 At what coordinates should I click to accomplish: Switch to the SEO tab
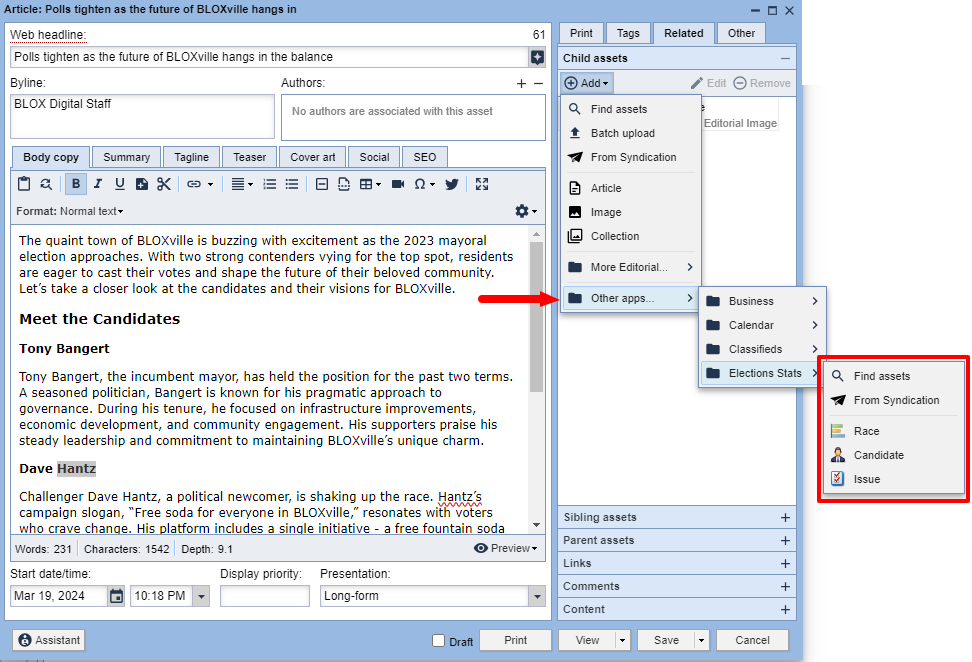tap(425, 157)
